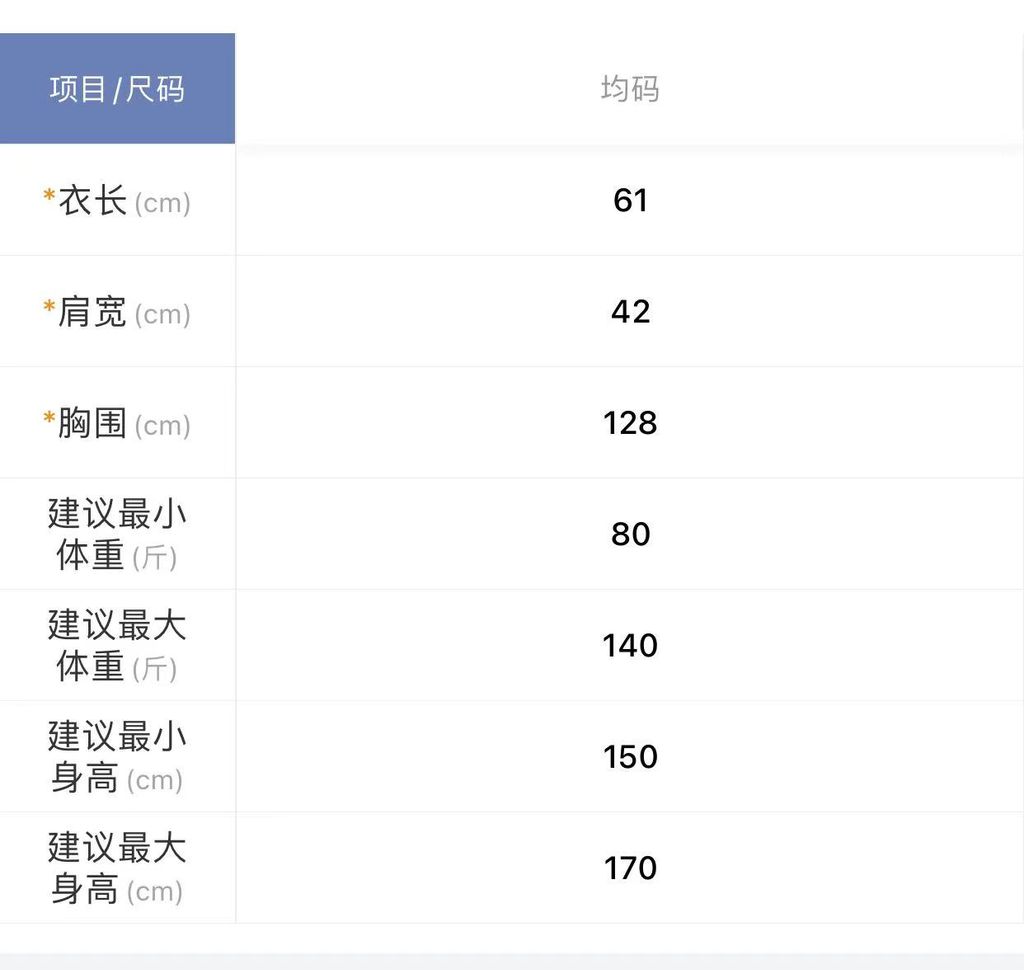Image resolution: width=1024 pixels, height=970 pixels.
Task: Click the 建议最大体重 row label
Action: [117, 645]
